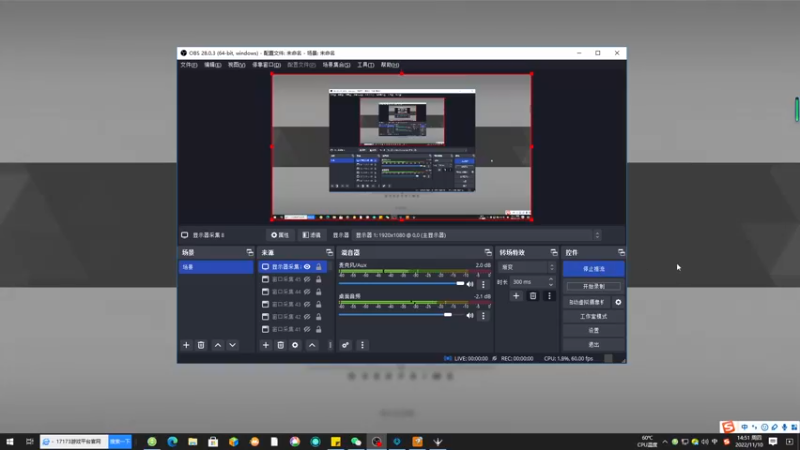This screenshot has height=450, width=800.
Task: Move scene up in Scenes panel
Action: [218, 345]
